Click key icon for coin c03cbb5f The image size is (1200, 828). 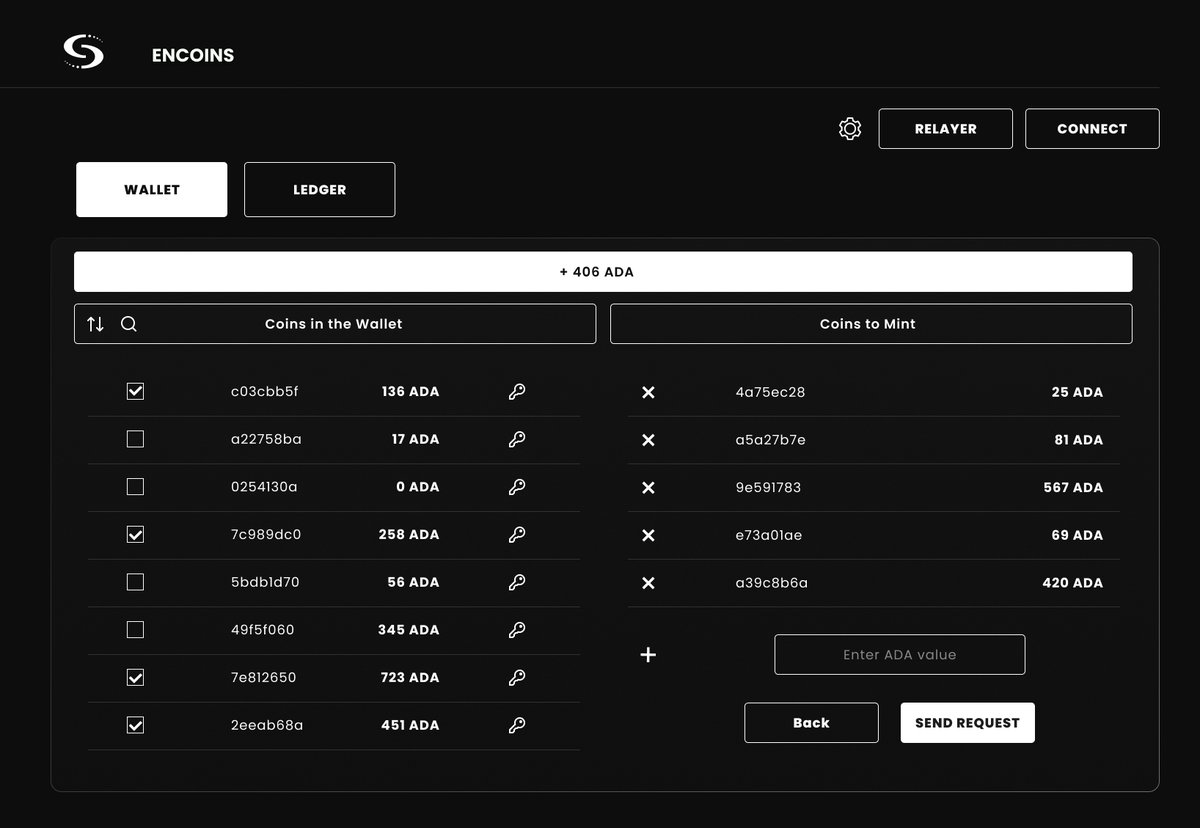click(517, 392)
